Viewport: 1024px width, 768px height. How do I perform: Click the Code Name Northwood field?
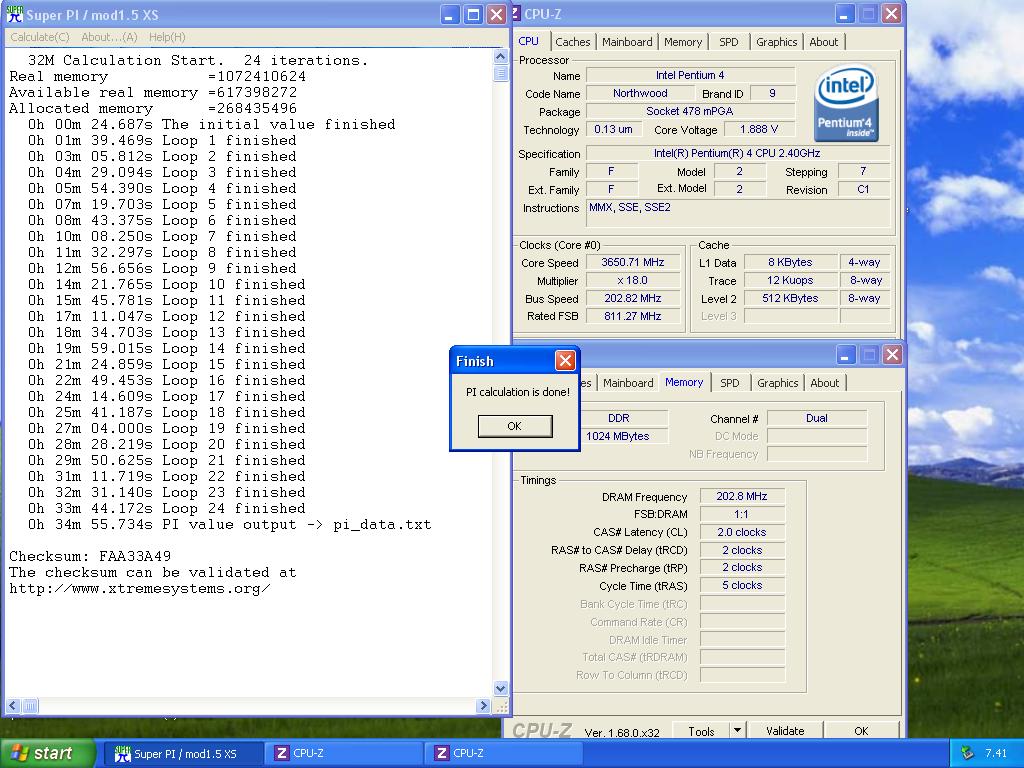(640, 93)
